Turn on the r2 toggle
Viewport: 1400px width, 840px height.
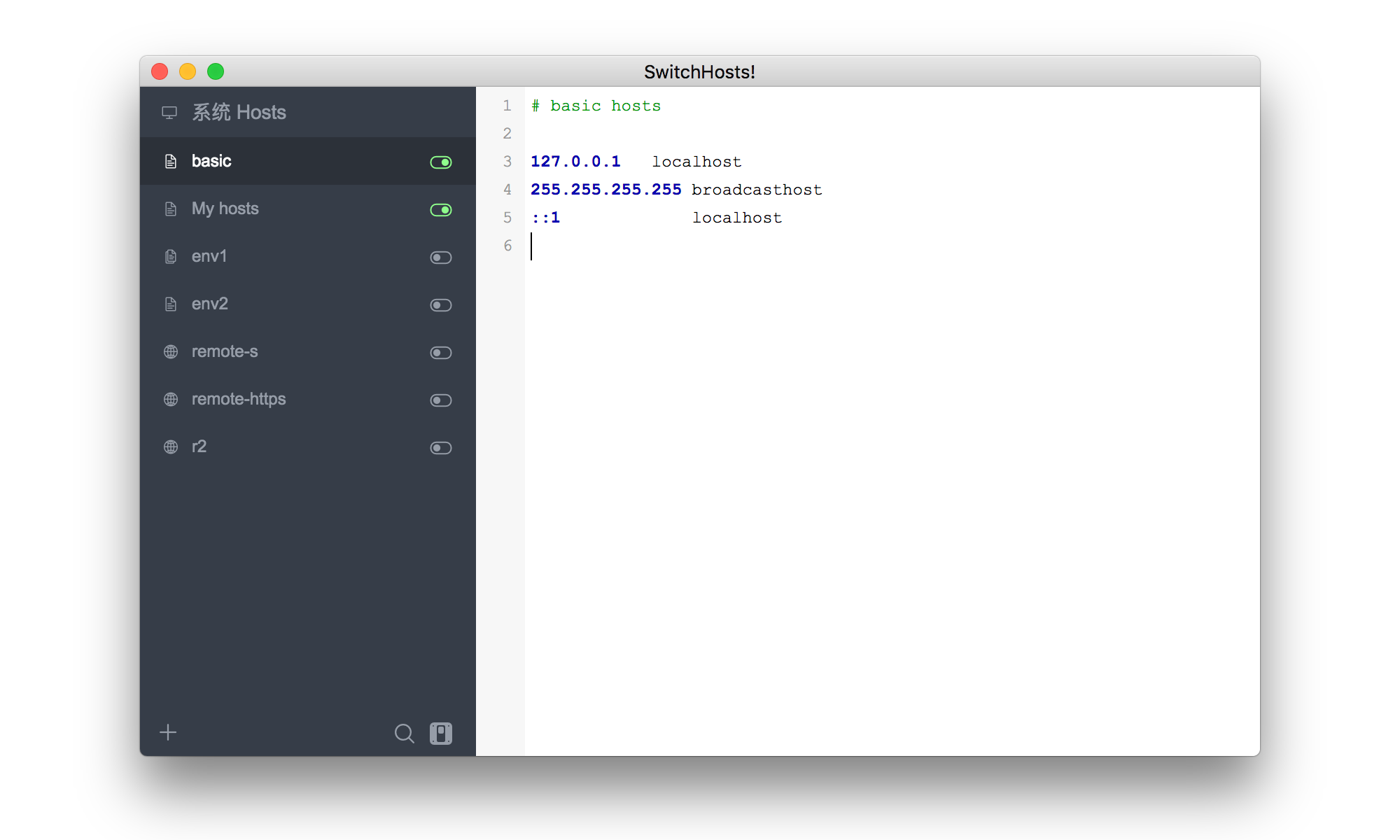click(441, 448)
